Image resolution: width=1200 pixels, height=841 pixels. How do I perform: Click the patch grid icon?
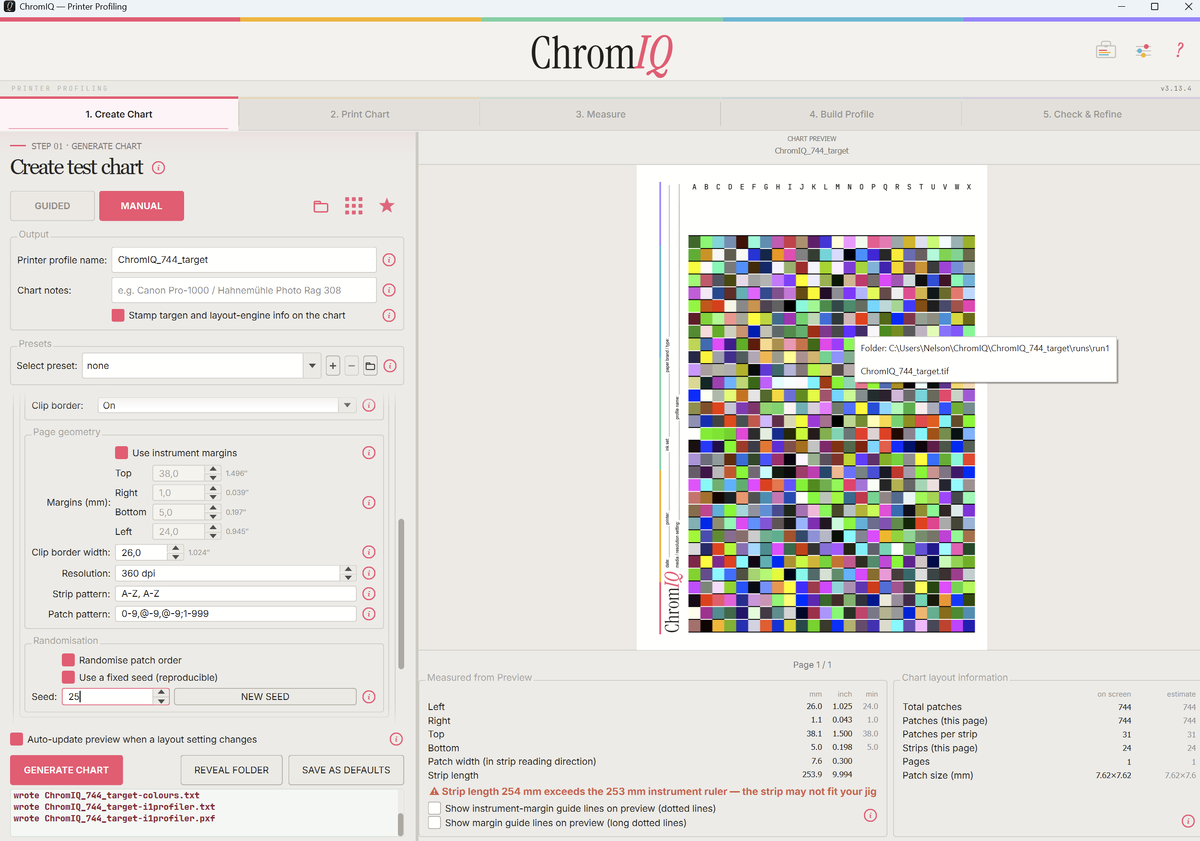pyautogui.click(x=353, y=206)
